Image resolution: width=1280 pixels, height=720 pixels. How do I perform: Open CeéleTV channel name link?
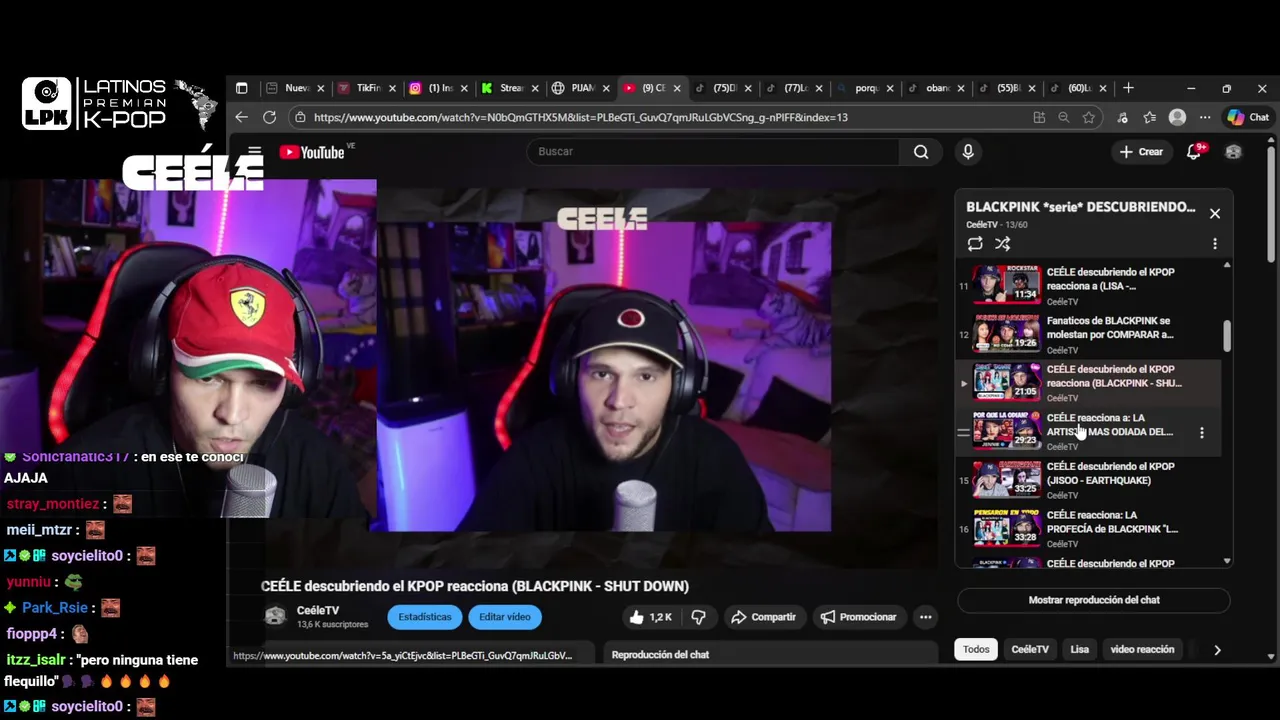point(318,610)
